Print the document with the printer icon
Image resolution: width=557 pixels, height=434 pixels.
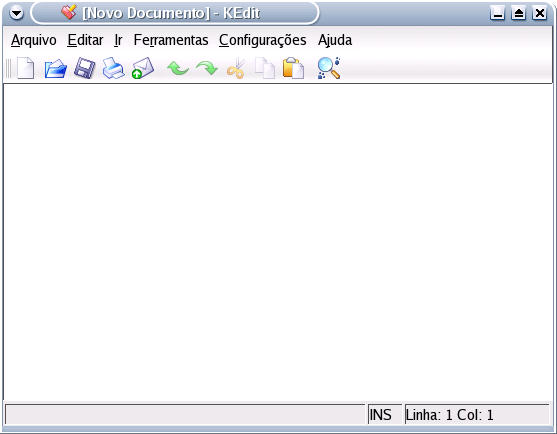coord(113,68)
